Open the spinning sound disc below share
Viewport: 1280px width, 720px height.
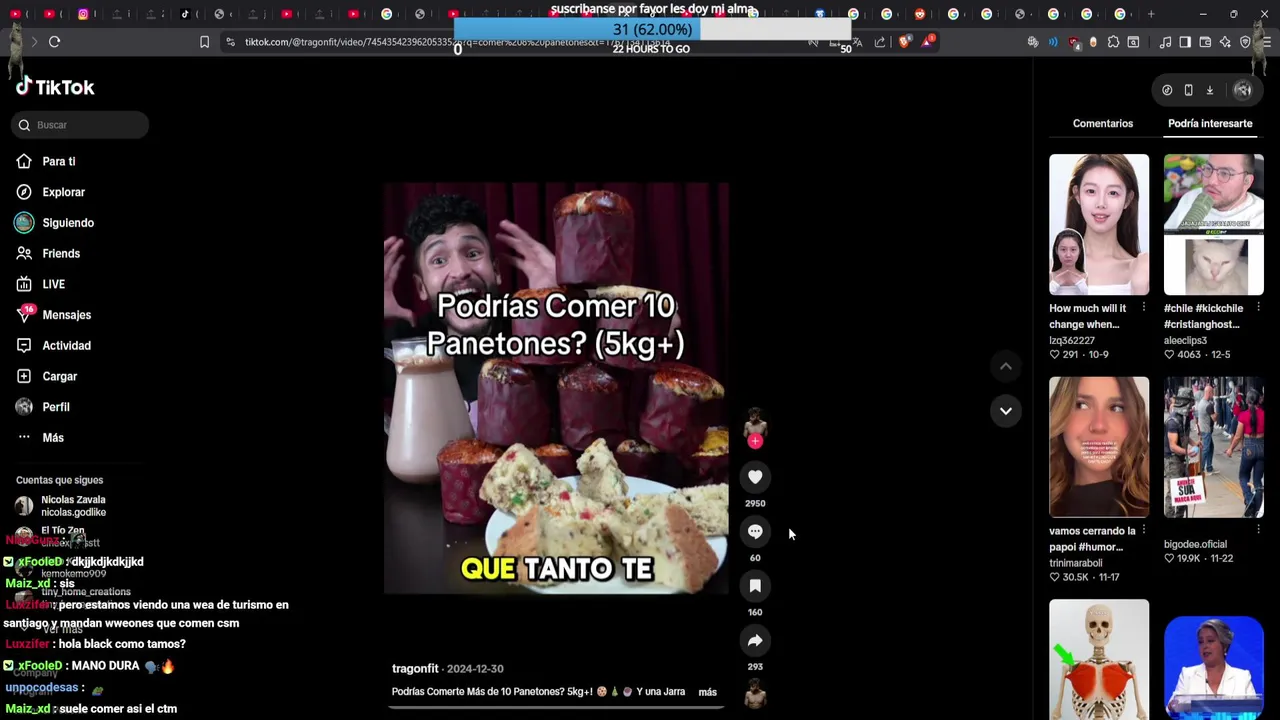[x=755, y=692]
